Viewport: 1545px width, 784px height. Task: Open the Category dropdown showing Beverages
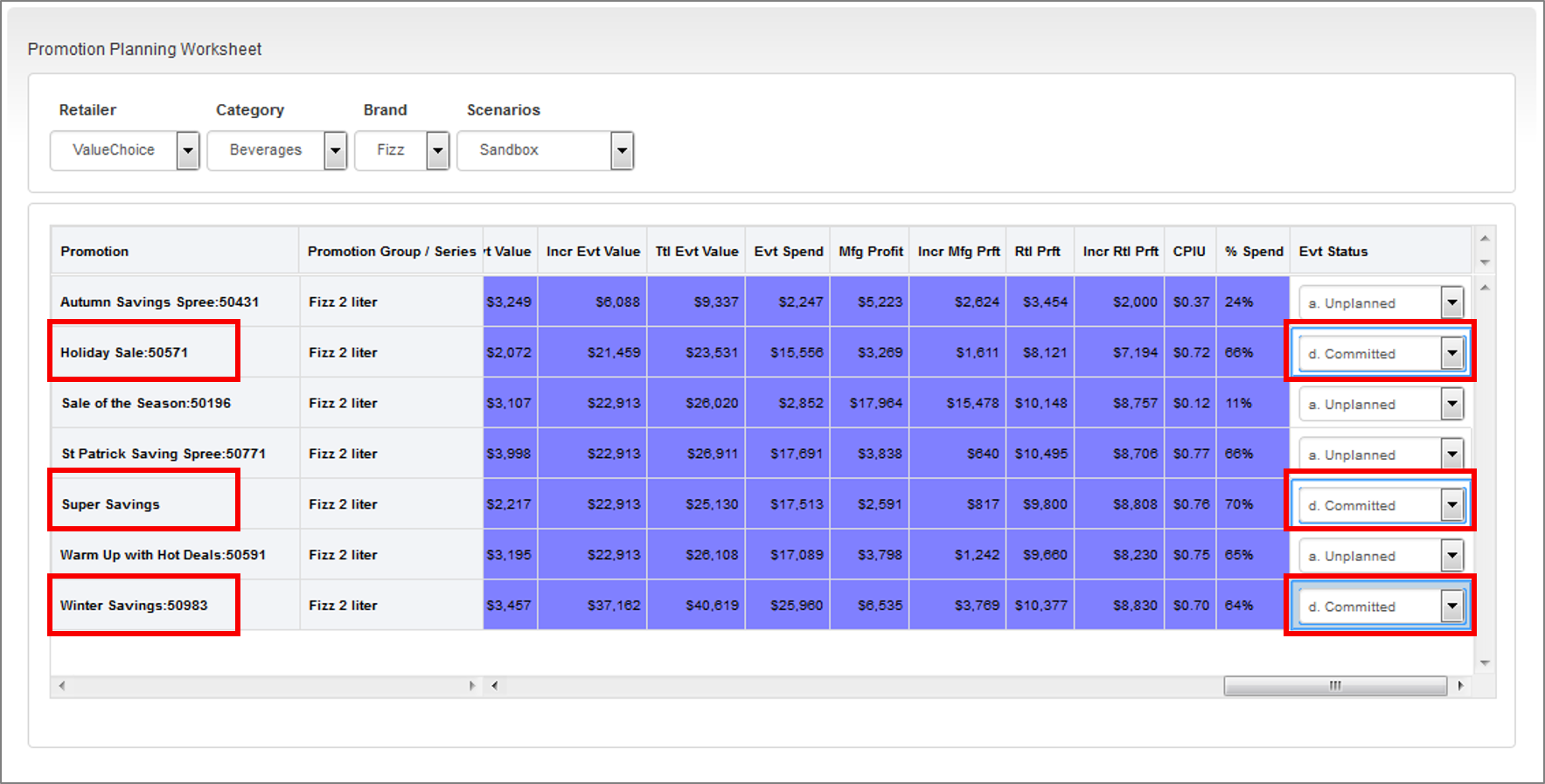[276, 150]
